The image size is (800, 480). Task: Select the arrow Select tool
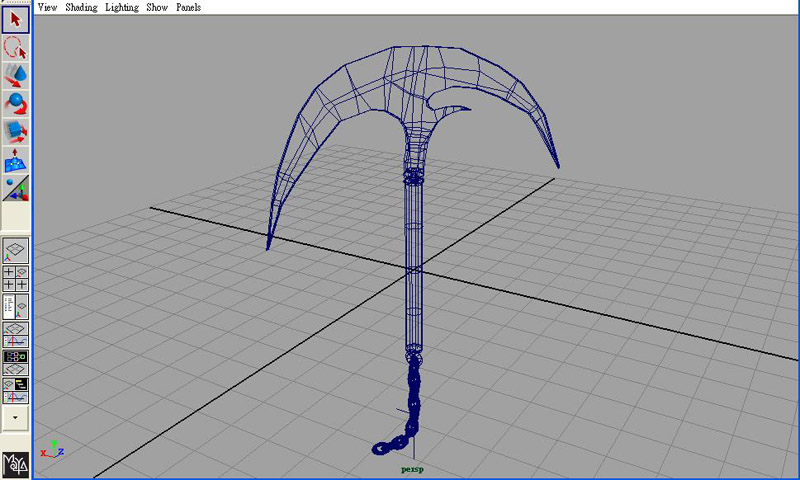click(15, 20)
